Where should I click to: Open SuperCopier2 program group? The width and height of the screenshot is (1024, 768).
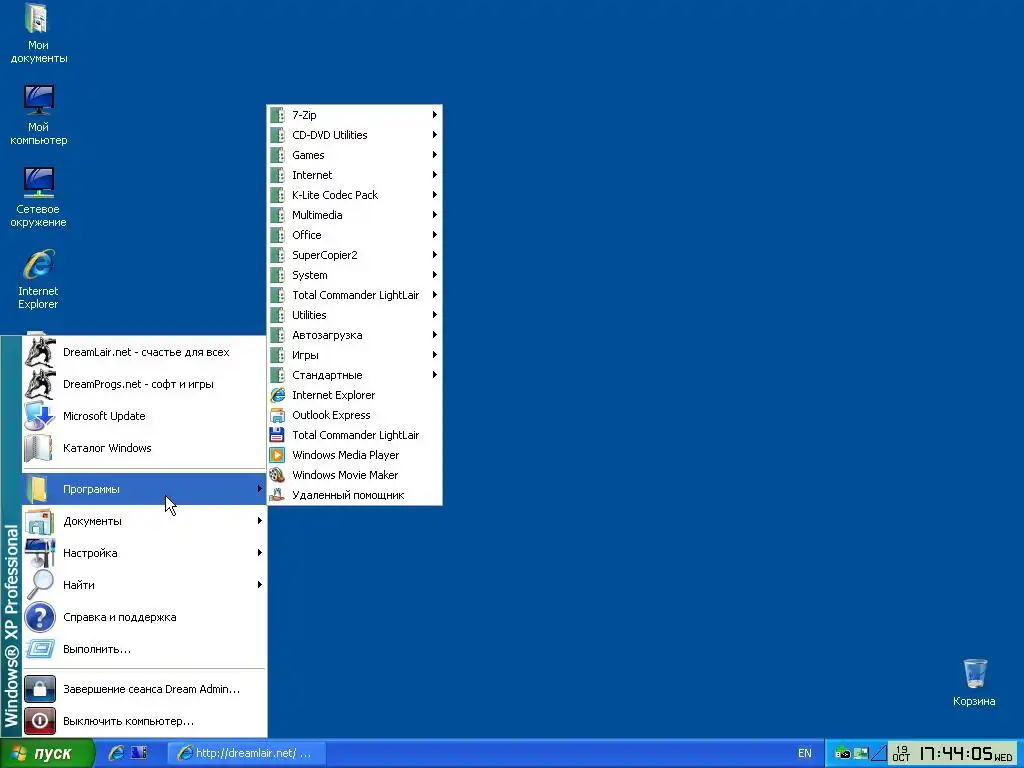pos(355,255)
